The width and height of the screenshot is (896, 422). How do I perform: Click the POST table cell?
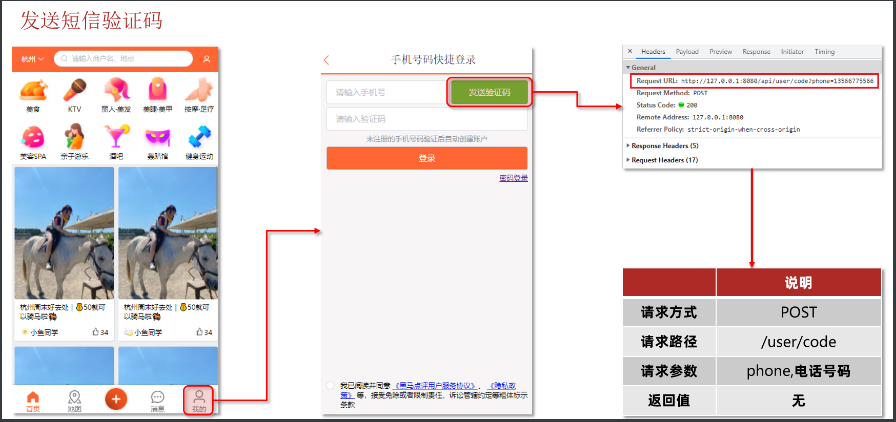pyautogui.click(x=798, y=312)
